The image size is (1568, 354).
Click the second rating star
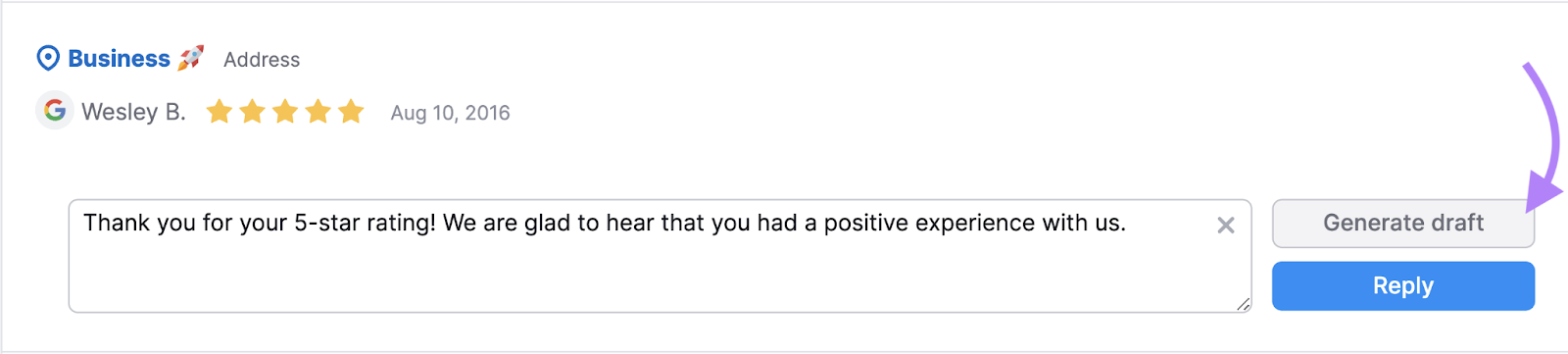point(253,112)
